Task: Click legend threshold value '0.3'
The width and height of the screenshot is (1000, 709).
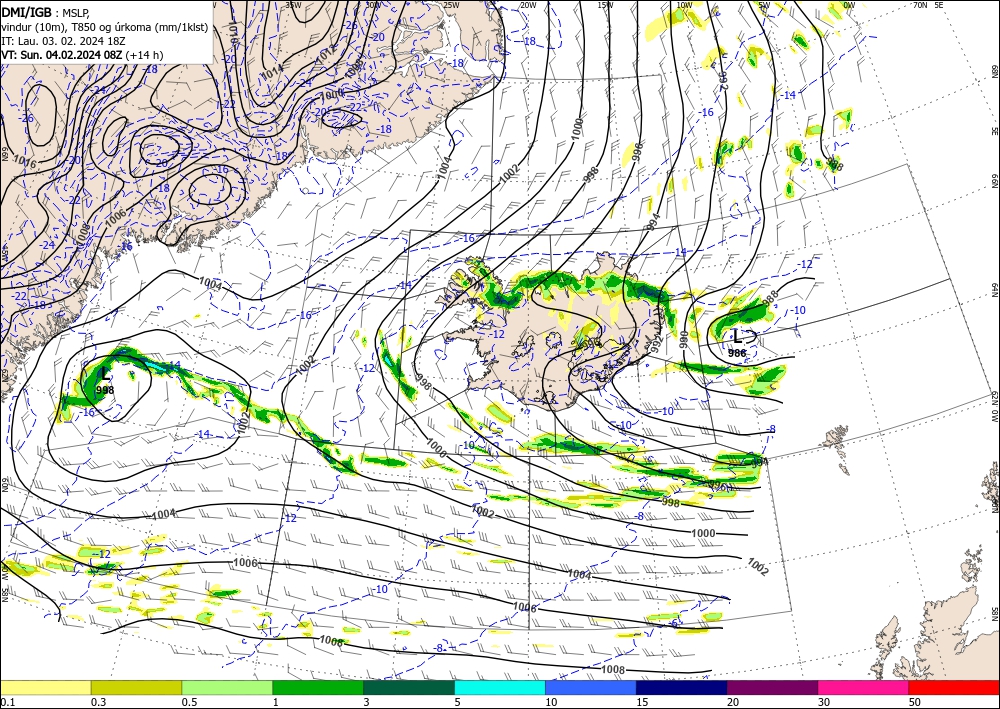Action: (98, 702)
